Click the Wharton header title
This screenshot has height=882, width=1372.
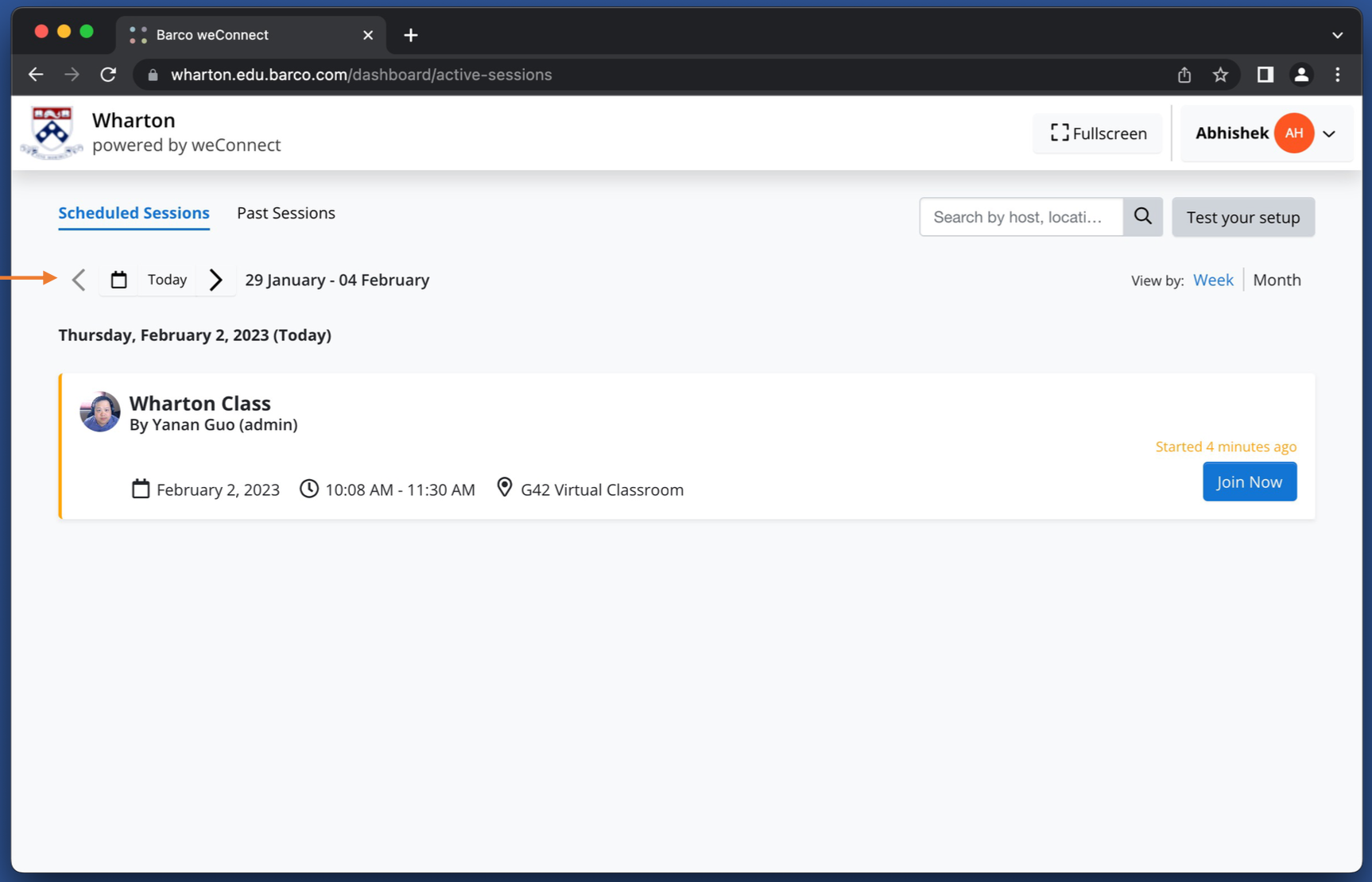(134, 120)
